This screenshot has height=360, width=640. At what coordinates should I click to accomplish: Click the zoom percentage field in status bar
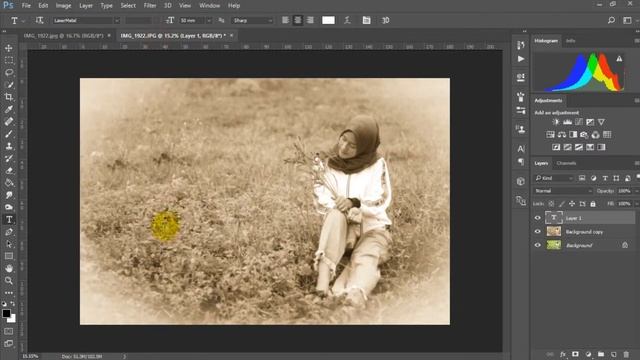[31, 356]
